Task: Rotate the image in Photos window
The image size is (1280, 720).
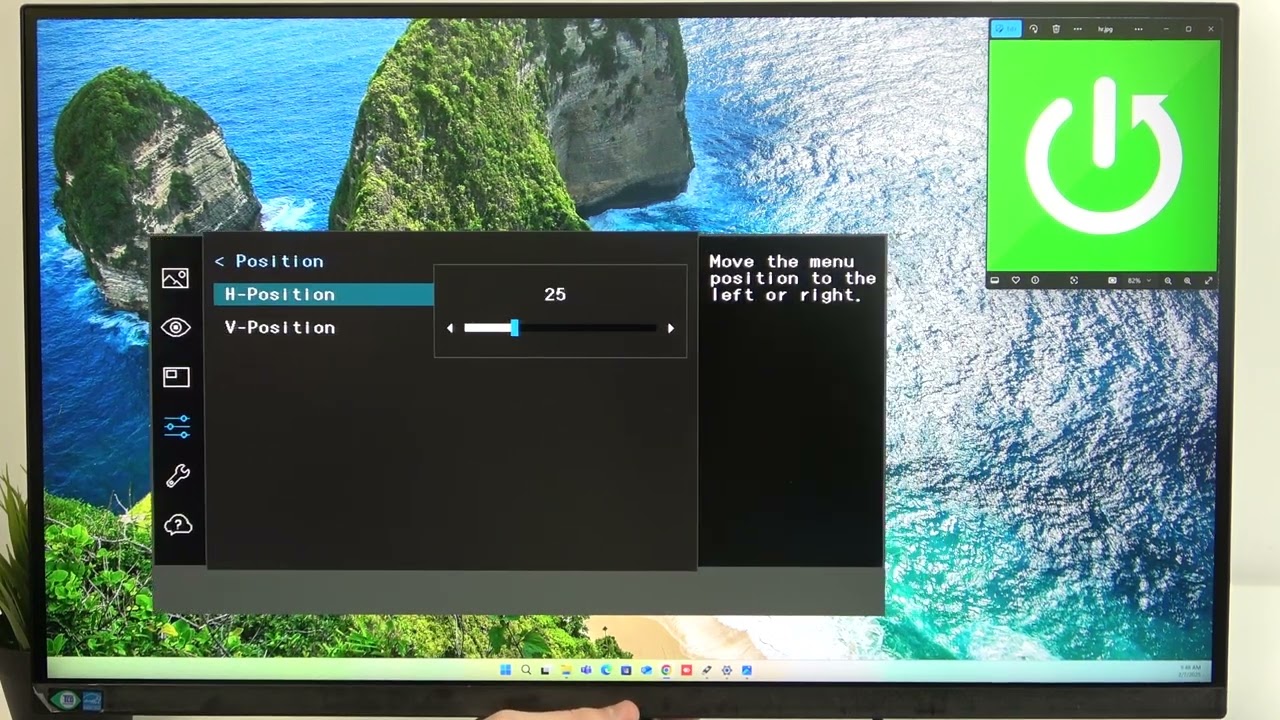Action: click(1033, 29)
